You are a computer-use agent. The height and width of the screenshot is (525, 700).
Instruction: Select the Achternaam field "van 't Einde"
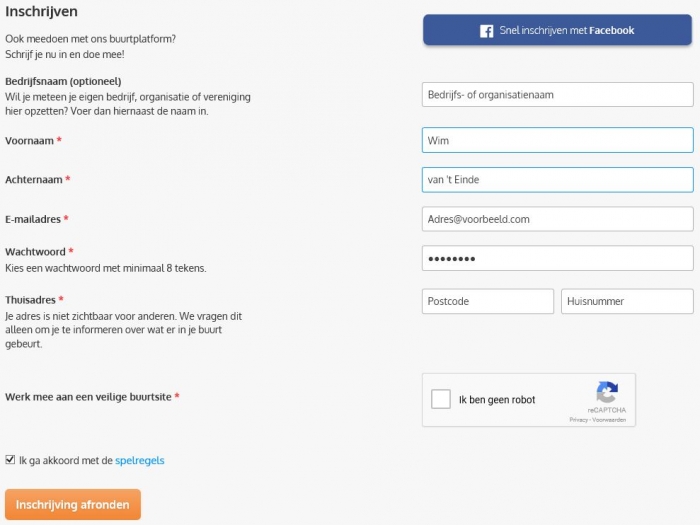click(x=557, y=179)
